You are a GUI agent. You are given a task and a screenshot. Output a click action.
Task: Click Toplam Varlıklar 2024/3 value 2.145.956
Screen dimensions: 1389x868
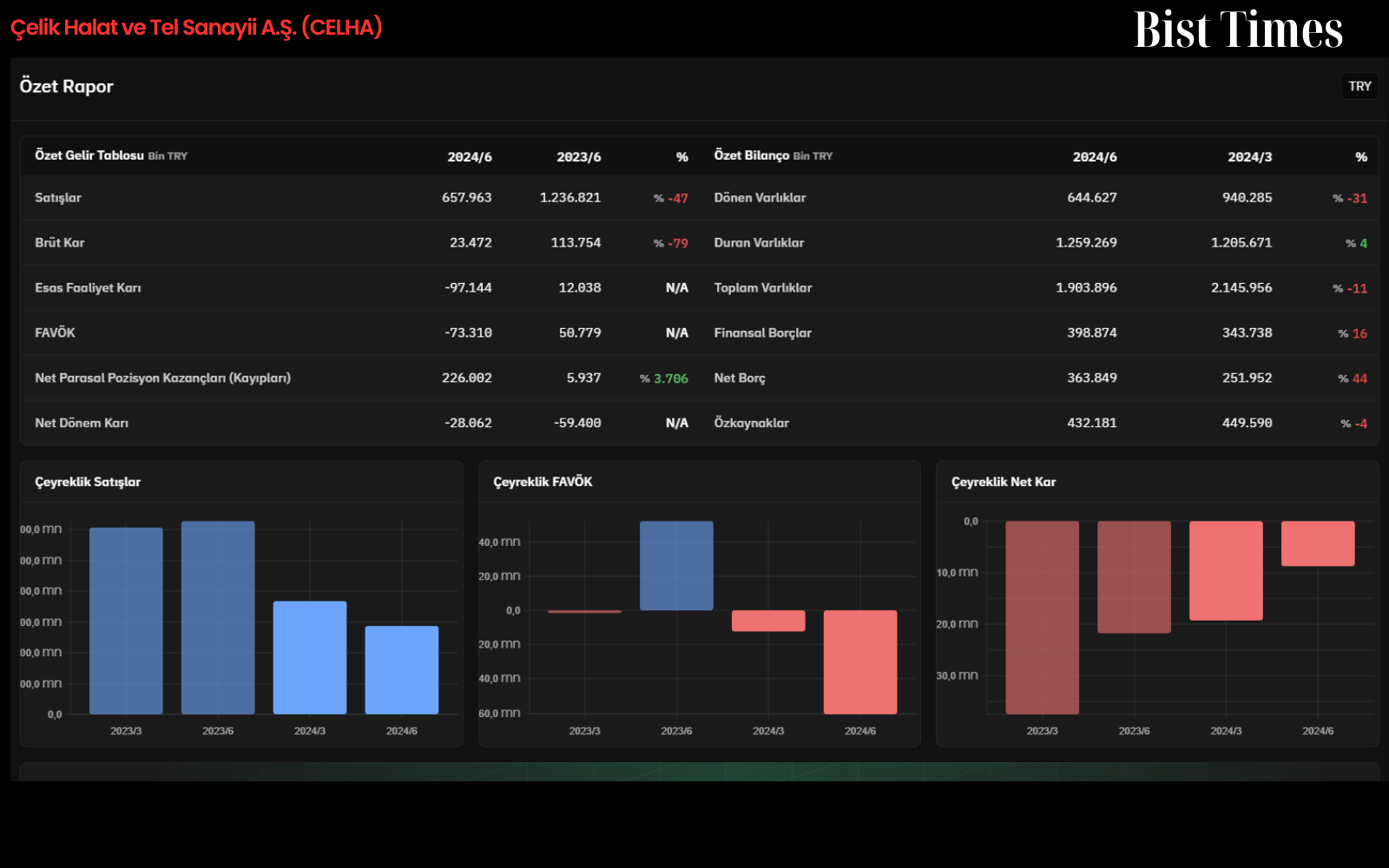[1241, 288]
